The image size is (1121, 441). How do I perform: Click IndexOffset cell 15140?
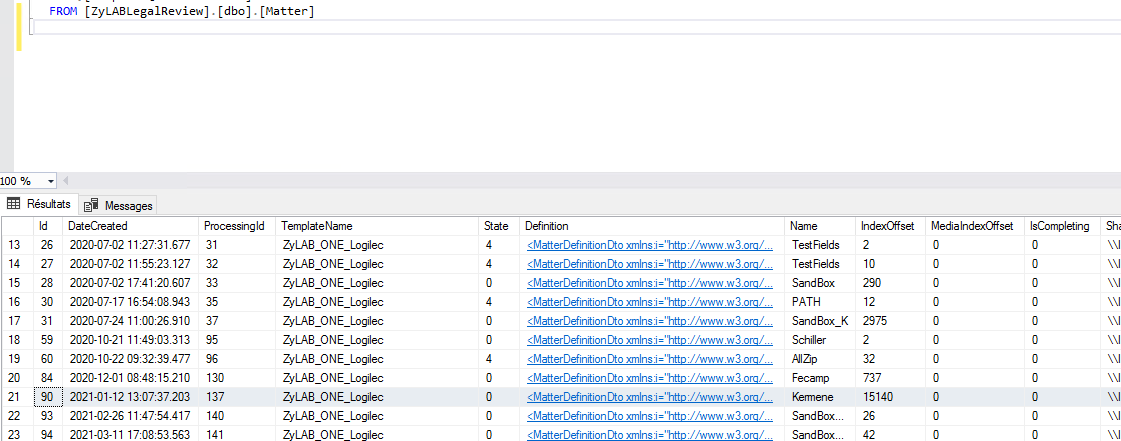pos(891,397)
